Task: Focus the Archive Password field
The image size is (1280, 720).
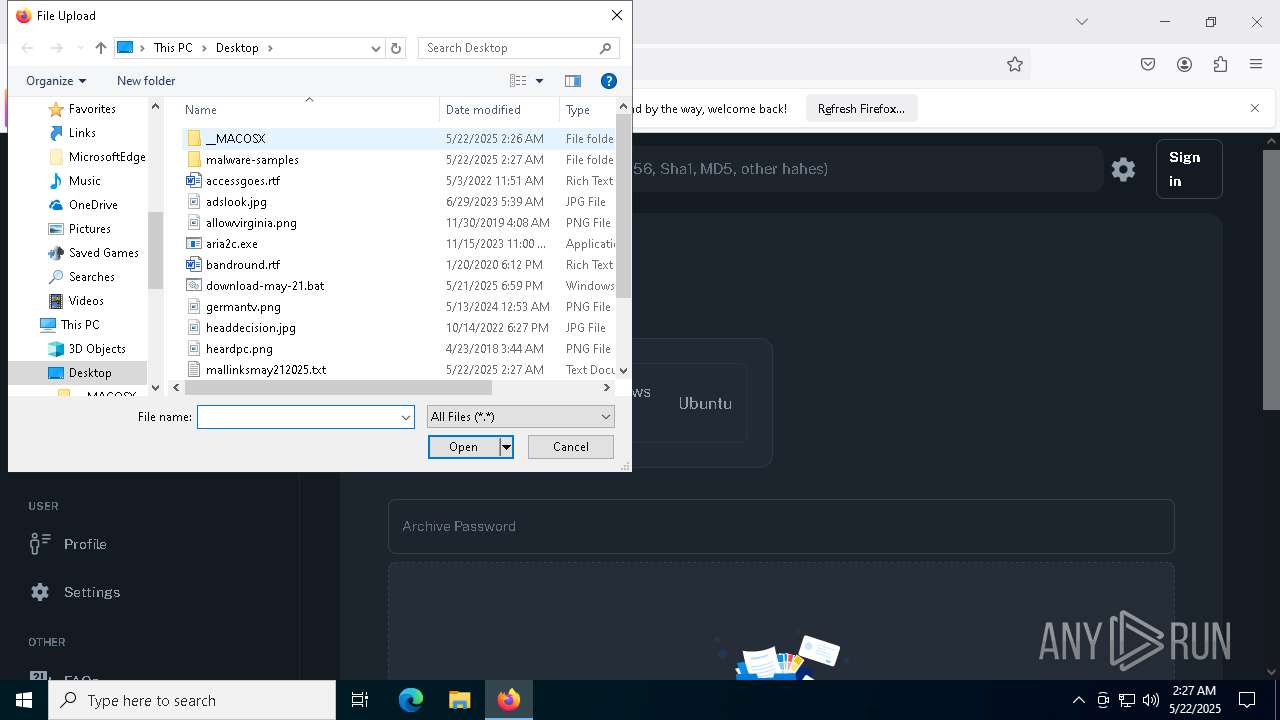Action: point(781,526)
